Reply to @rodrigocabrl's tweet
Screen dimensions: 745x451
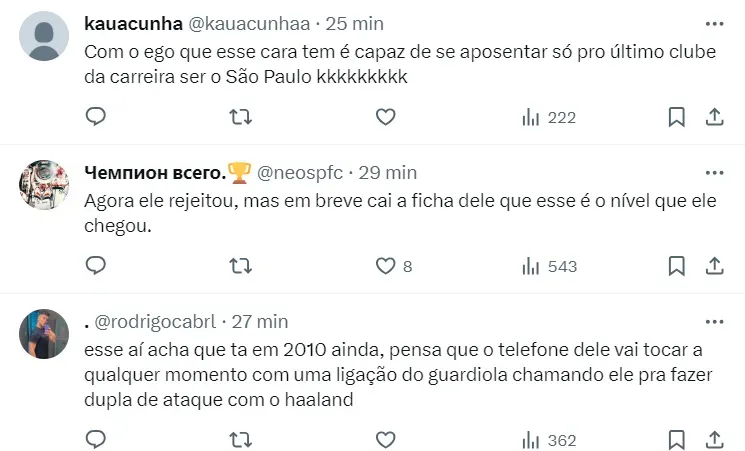[x=96, y=439]
